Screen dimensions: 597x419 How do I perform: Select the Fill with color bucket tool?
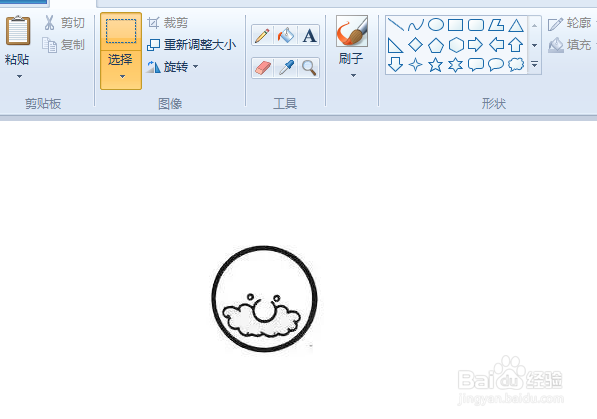point(286,35)
